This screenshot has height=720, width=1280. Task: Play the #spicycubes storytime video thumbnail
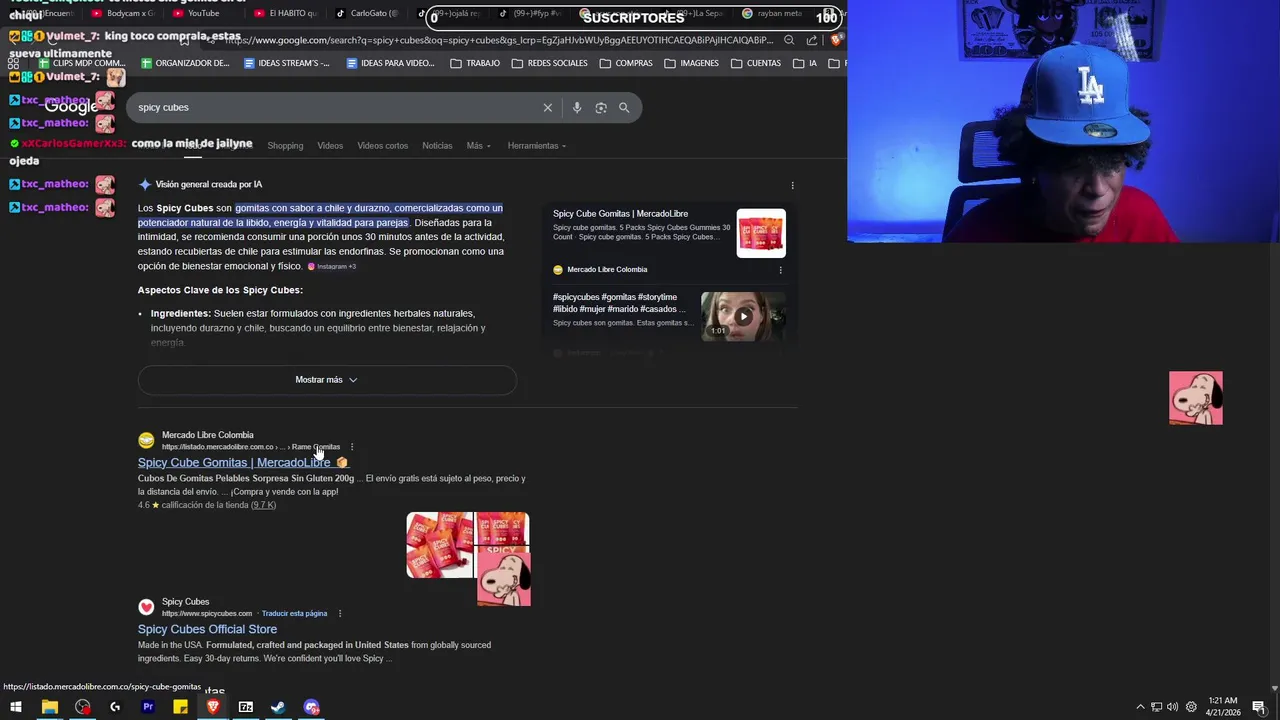(x=743, y=317)
